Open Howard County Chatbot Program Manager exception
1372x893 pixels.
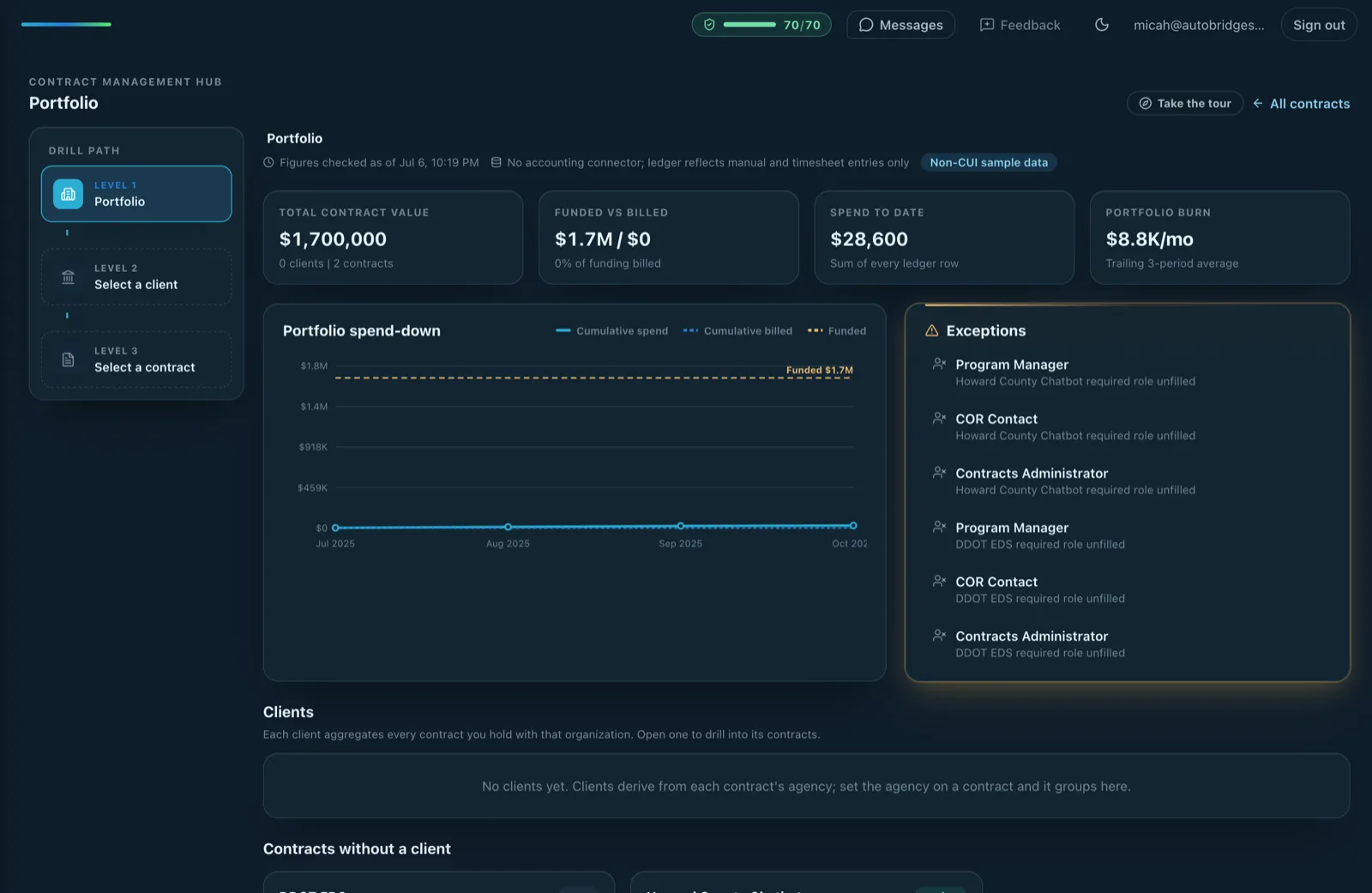click(x=1128, y=372)
